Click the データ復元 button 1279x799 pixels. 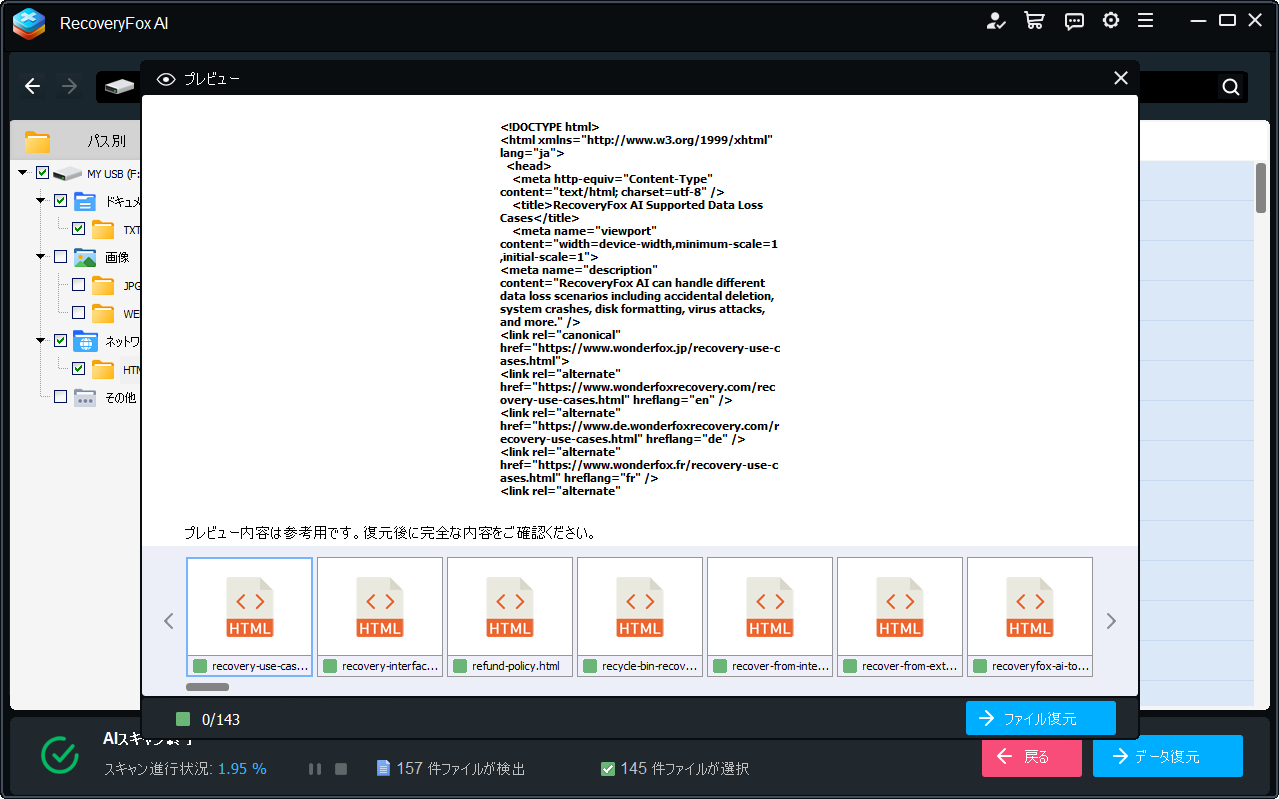point(1167,756)
